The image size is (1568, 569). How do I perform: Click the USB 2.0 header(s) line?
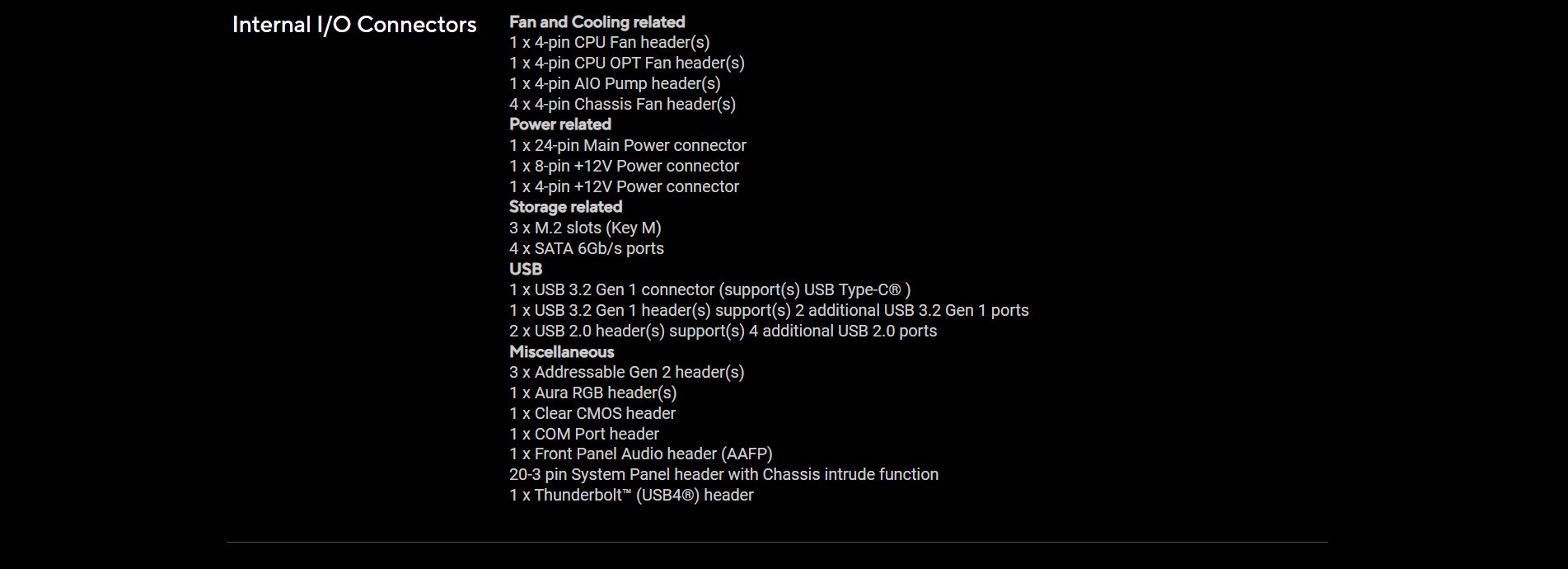point(723,332)
